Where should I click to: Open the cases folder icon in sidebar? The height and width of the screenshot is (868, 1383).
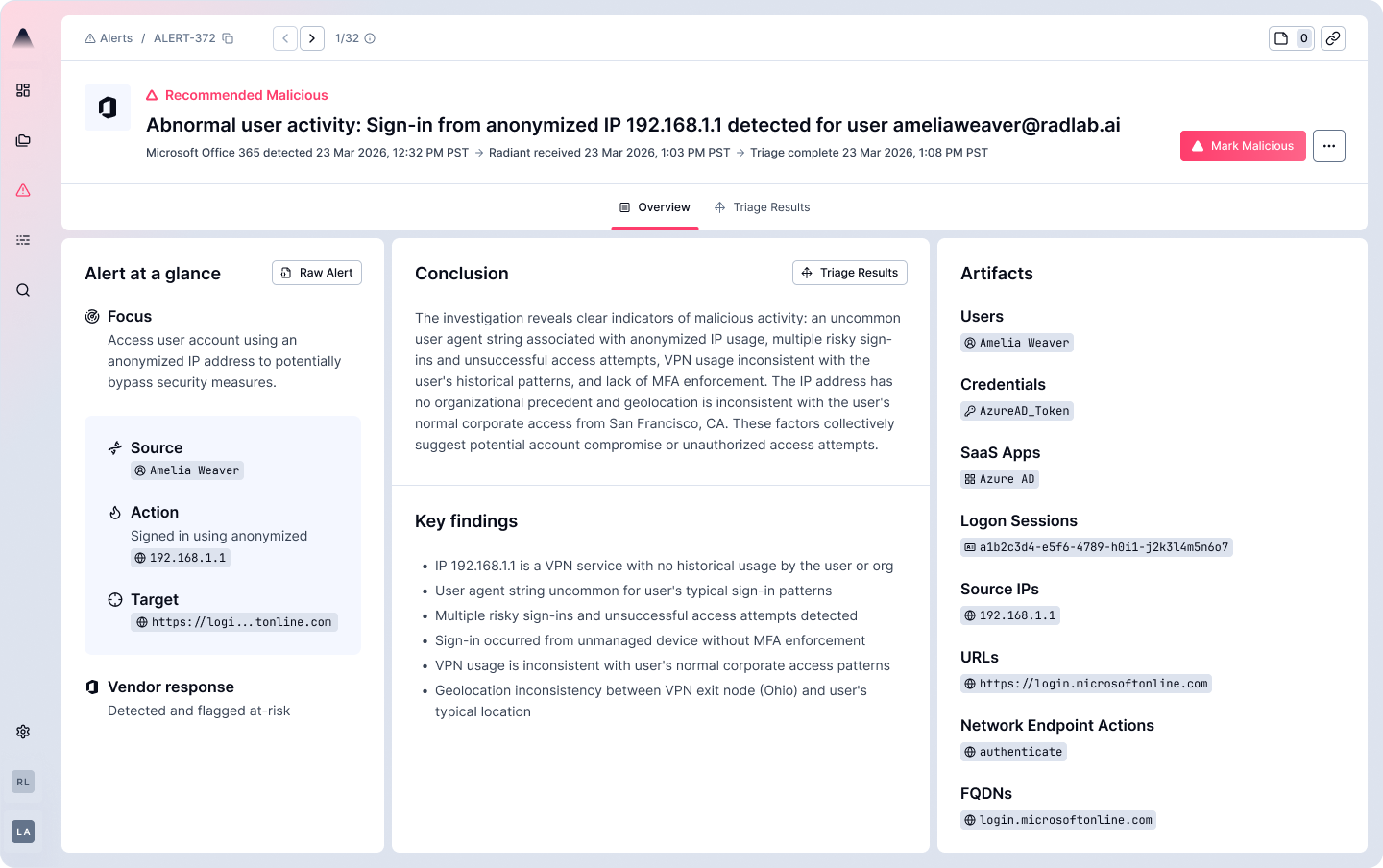[x=23, y=140]
